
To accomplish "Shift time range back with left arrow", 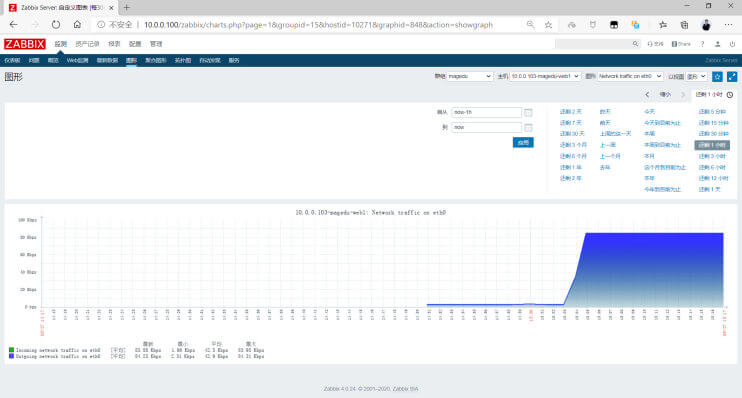I will click(x=647, y=95).
